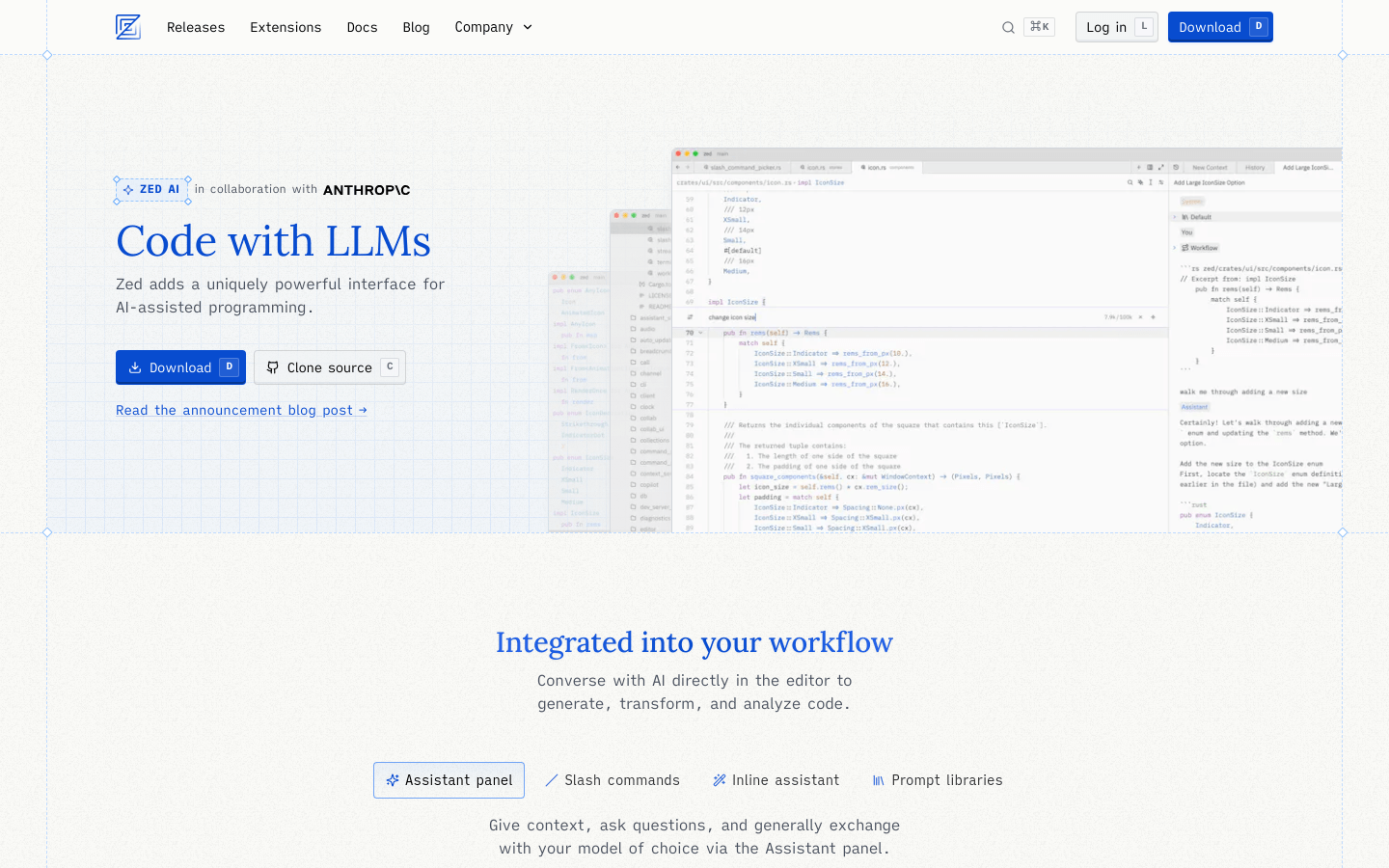Click the ⌘K search shortcut badge
Screen dimensions: 1389x868
click(1040, 27)
